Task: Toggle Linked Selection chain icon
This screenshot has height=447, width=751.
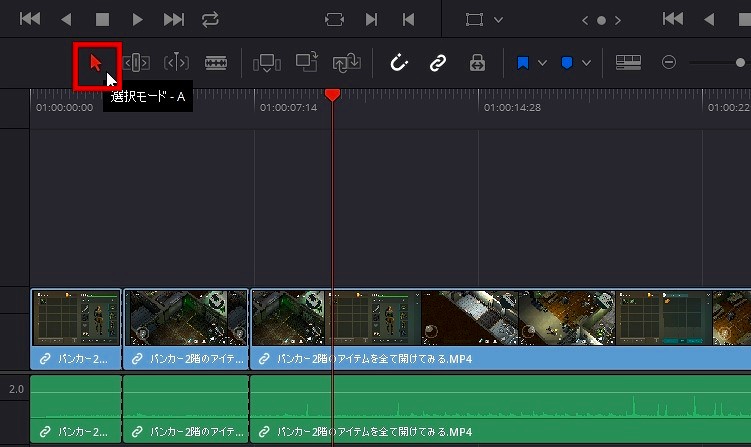Action: pos(437,63)
